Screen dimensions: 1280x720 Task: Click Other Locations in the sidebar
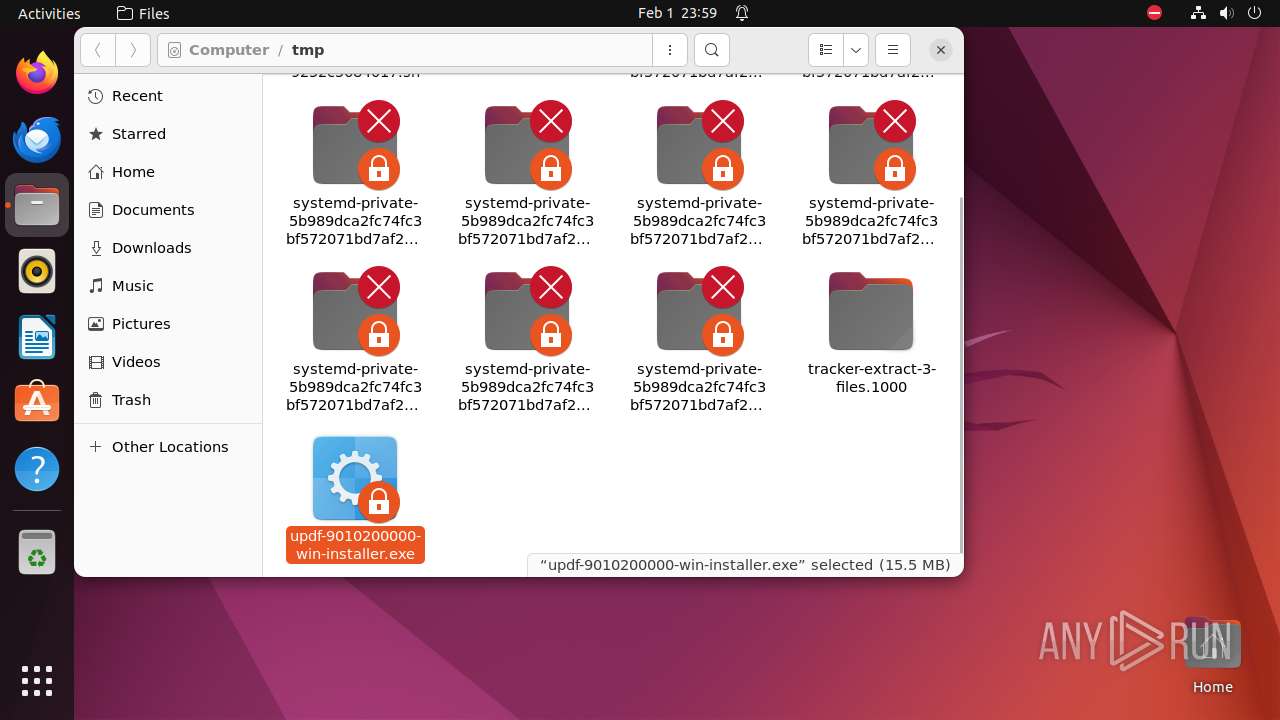(168, 447)
